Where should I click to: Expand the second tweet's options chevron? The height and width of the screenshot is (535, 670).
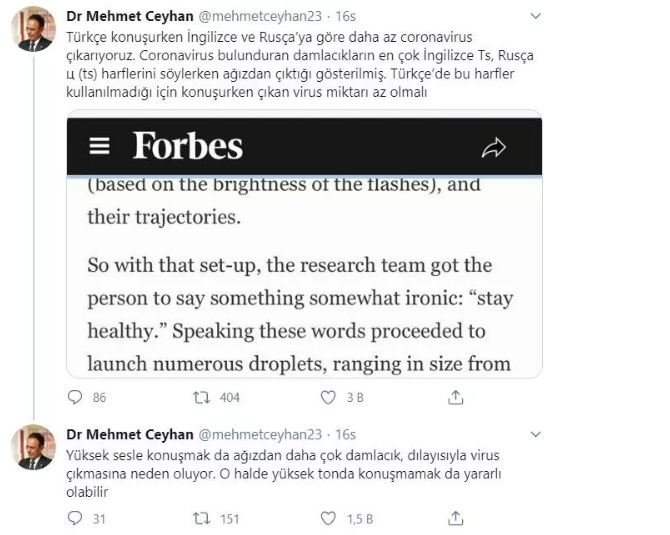tap(536, 435)
